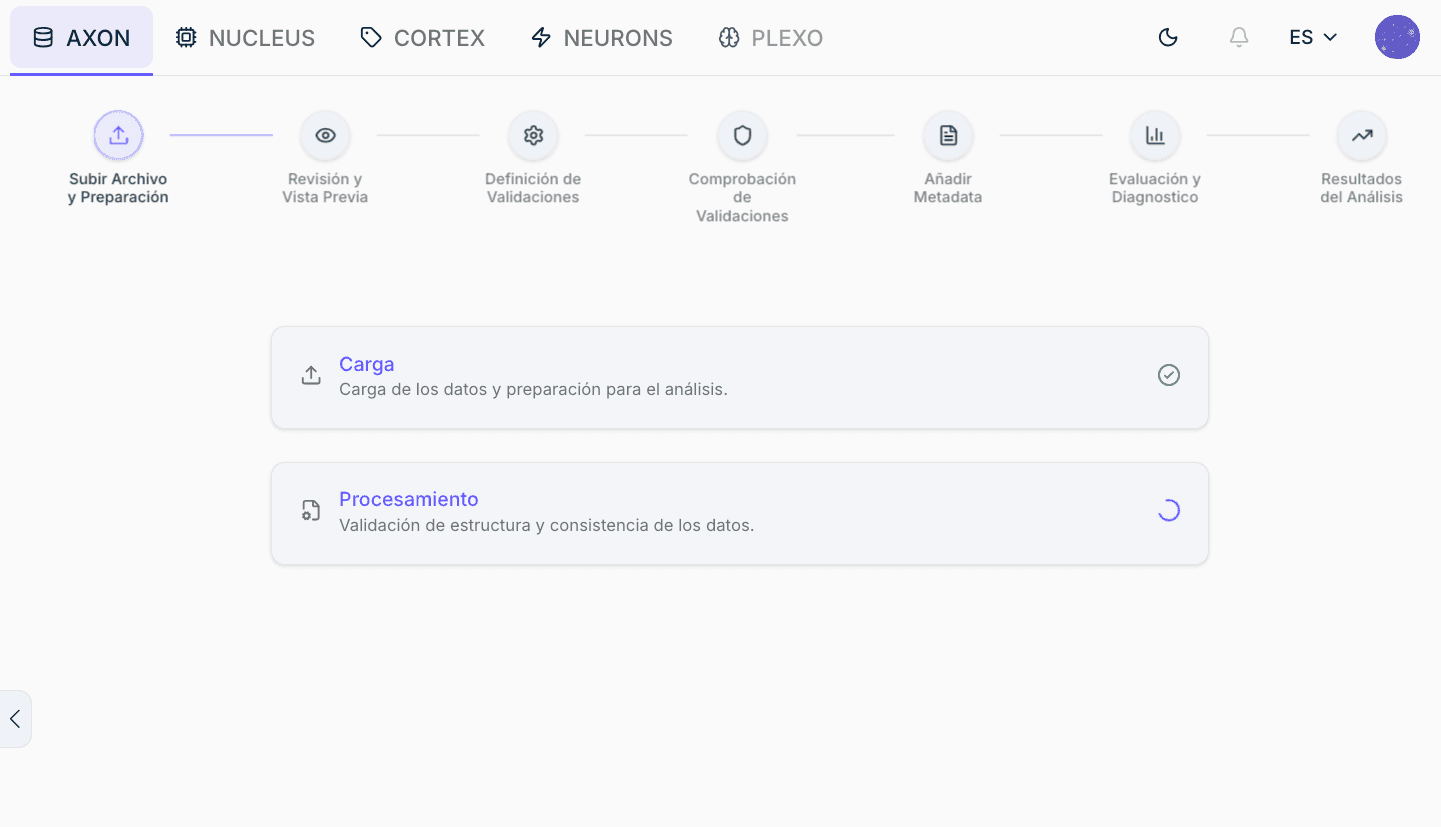Open notifications via the bell icon
1441x827 pixels.
pyautogui.click(x=1239, y=38)
